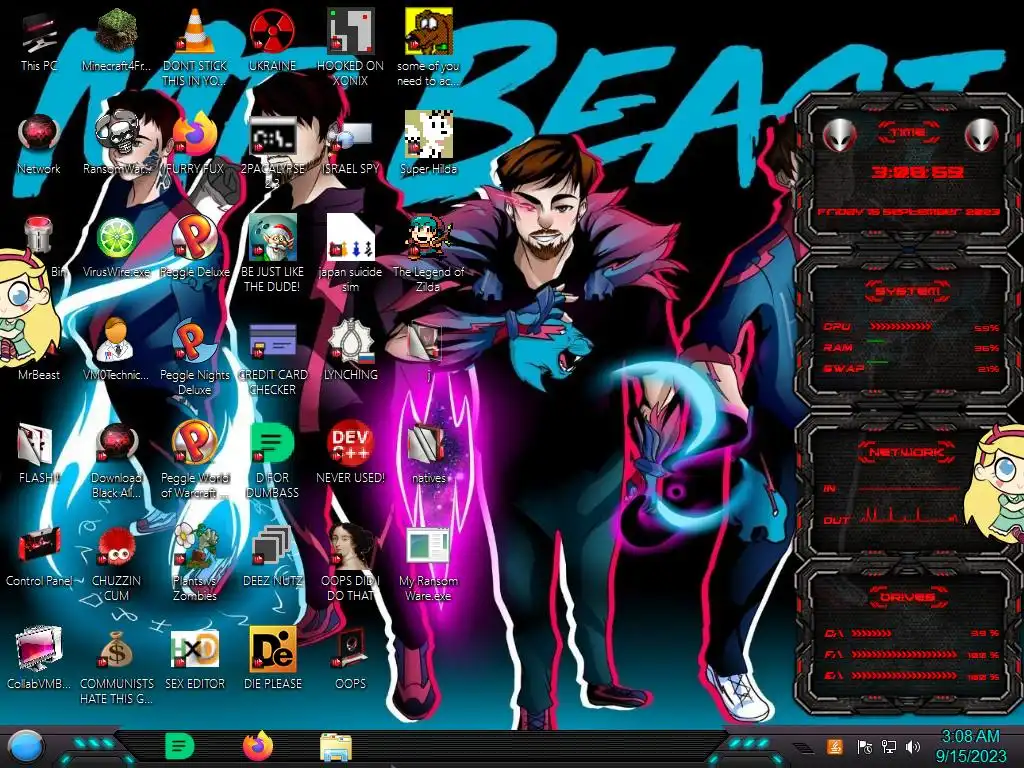
Task: Click the left alien head on Time widget
Action: click(839, 136)
